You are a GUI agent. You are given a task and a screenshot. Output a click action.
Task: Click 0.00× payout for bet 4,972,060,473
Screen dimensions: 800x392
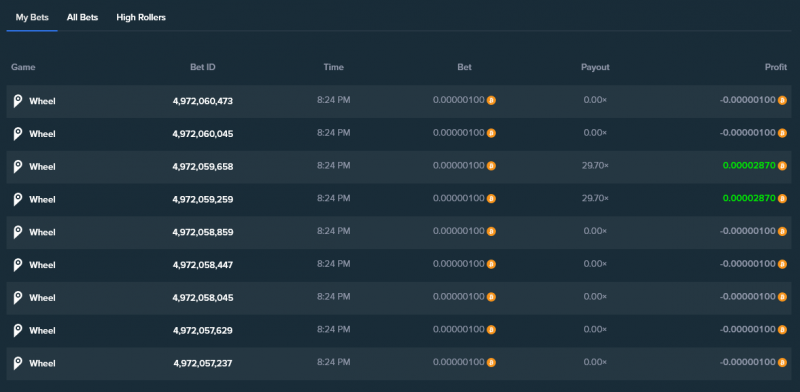click(595, 100)
